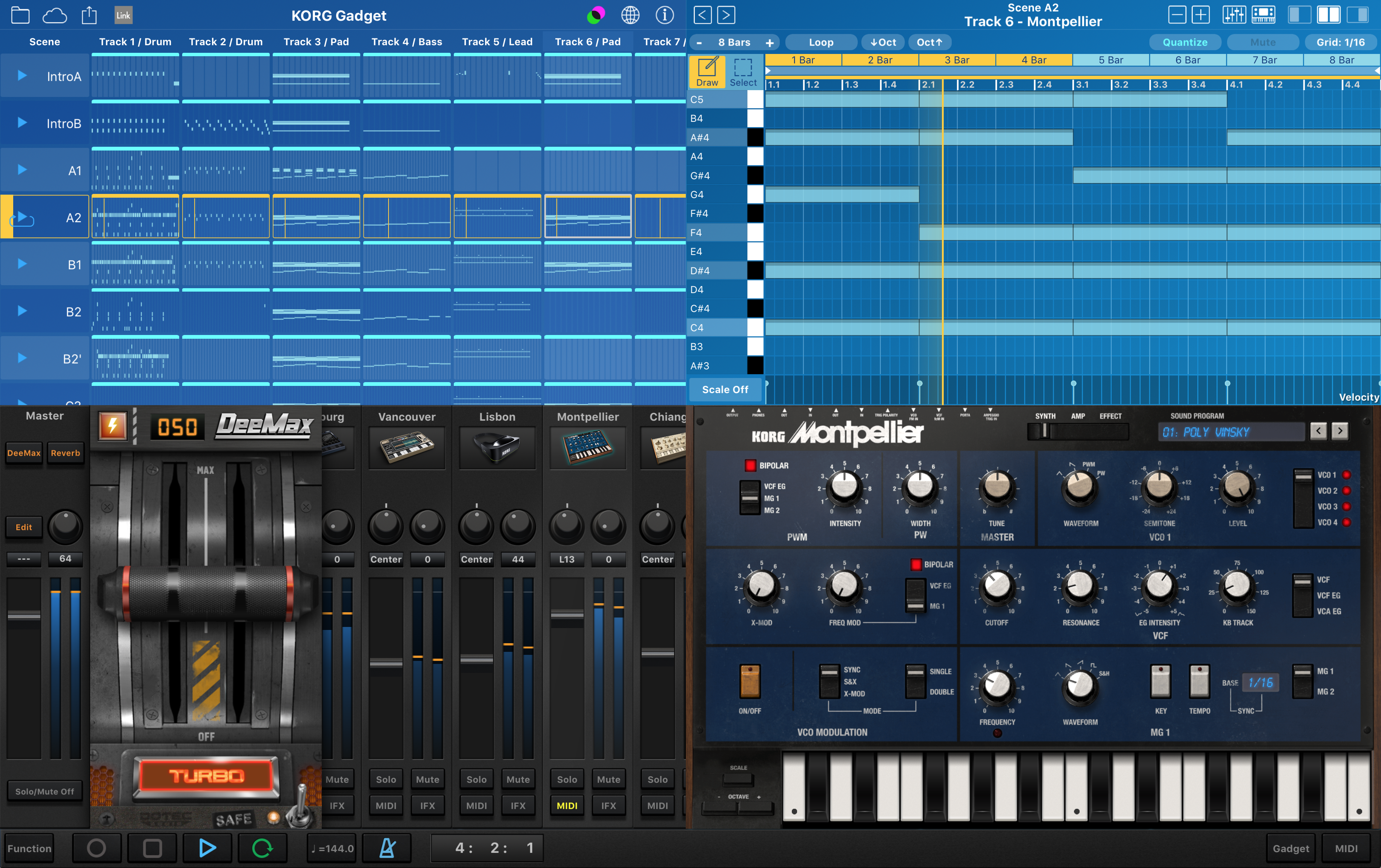Open the MG 1 BASE 1/16 selector
This screenshot has width=1381, height=868.
click(x=1261, y=683)
